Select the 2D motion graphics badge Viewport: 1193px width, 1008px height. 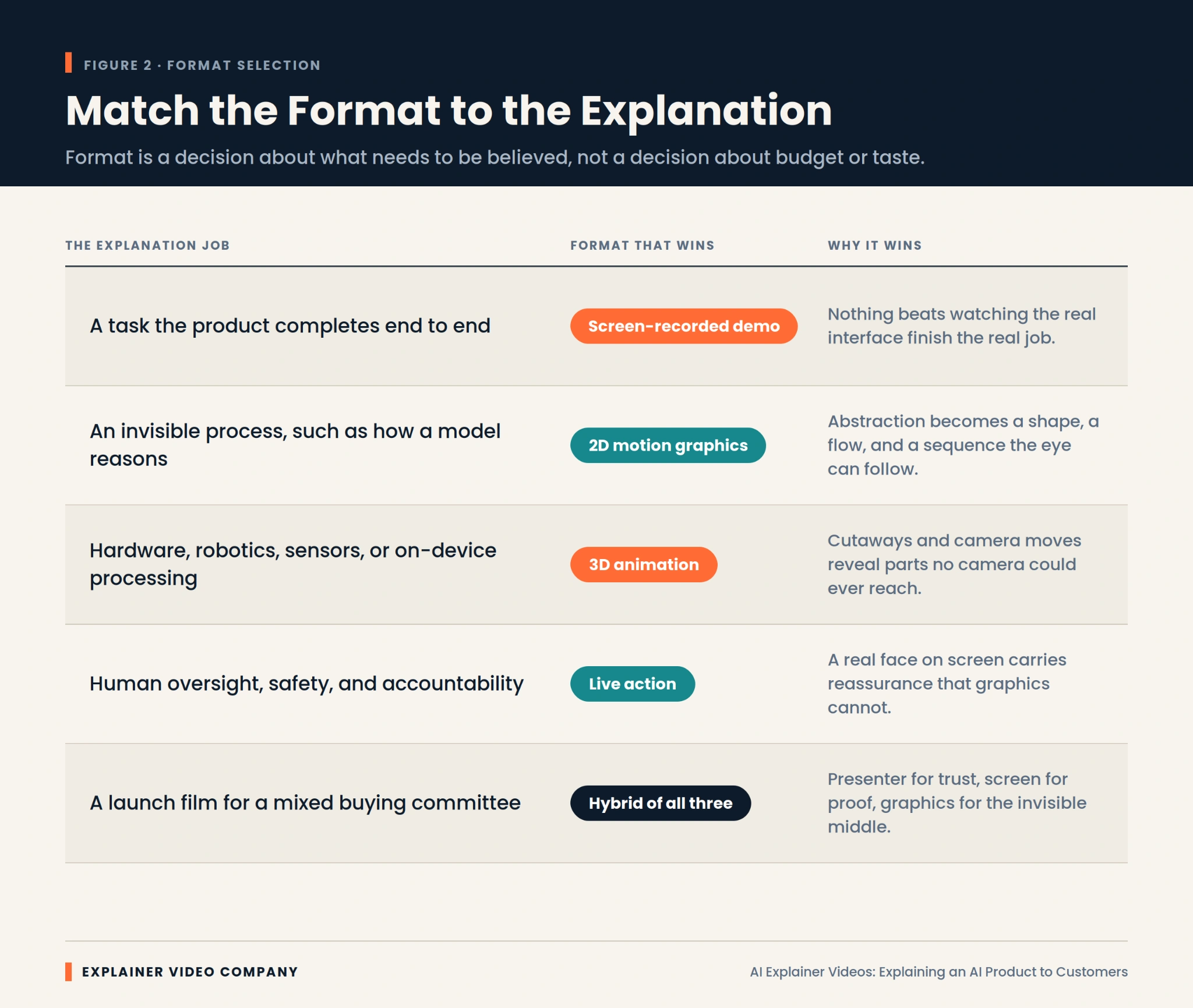tap(668, 445)
